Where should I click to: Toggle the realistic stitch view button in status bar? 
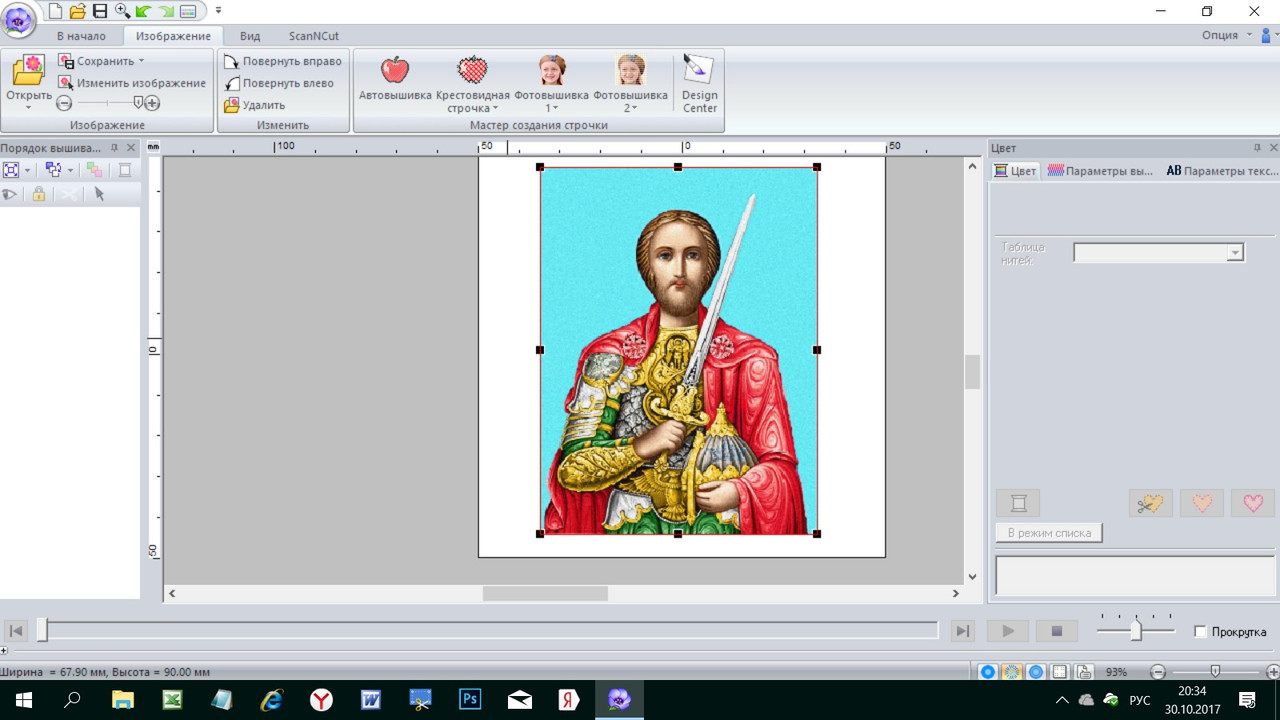[1012, 672]
